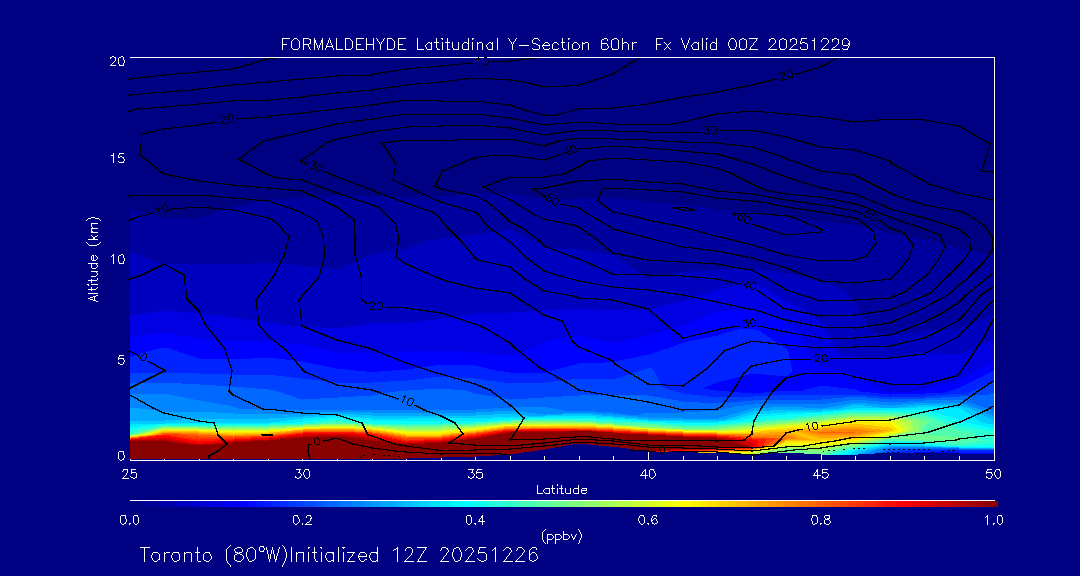Click the 0.0 label on the colorbar
The height and width of the screenshot is (576, 1080).
pyautogui.click(x=129, y=520)
